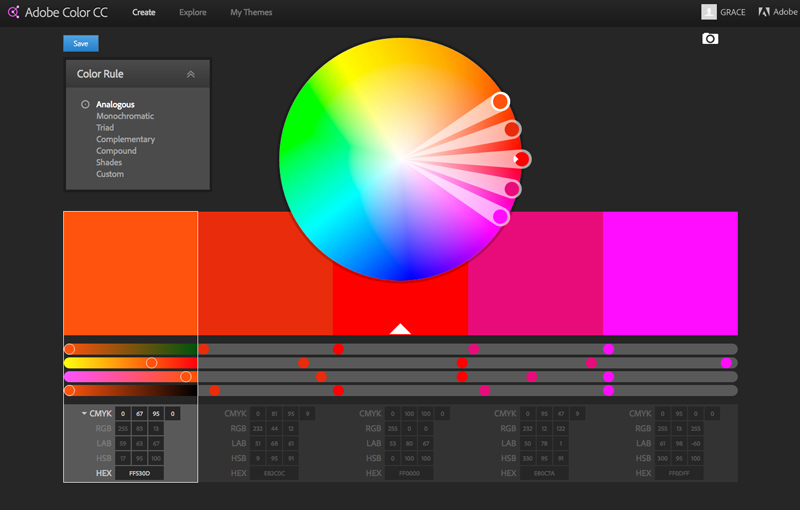Click the white base-color triangle marker
This screenshot has height=510, width=800.
tap(401, 329)
